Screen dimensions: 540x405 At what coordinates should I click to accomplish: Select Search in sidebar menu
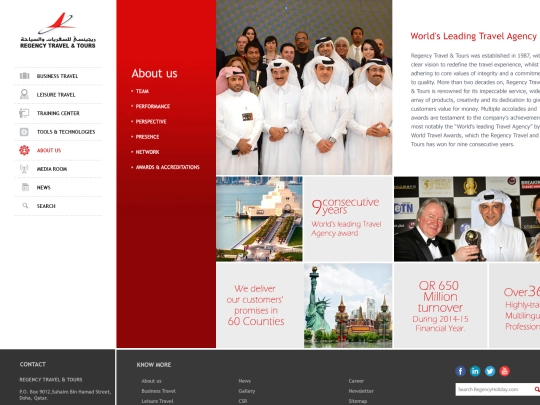pyautogui.click(x=46, y=206)
